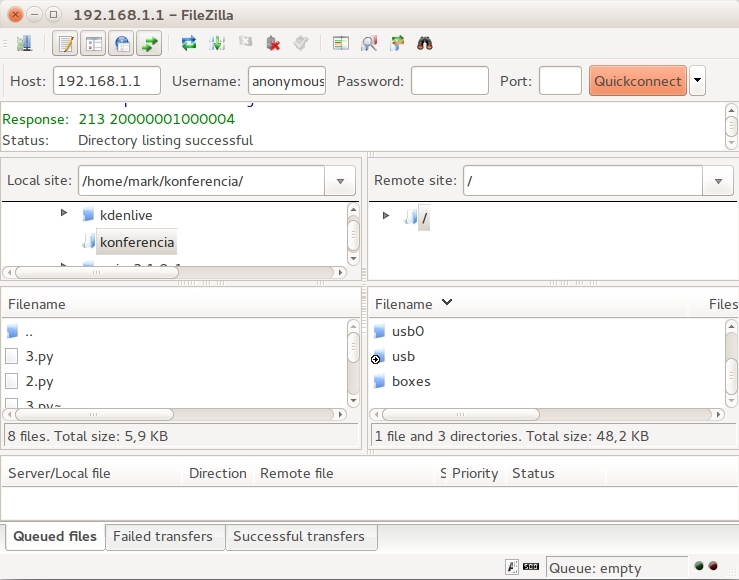Open Quickconnect history dropdown arrow
Viewport: 739px width, 580px height.
click(698, 81)
